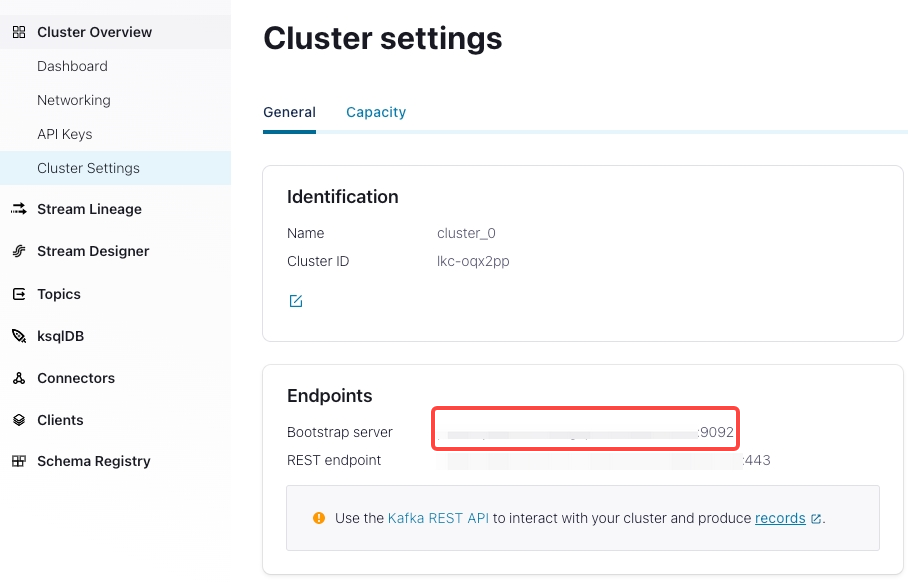Viewport: 908px width, 582px height.
Task: Open Dashboard in the sidebar
Action: pyautogui.click(x=72, y=66)
